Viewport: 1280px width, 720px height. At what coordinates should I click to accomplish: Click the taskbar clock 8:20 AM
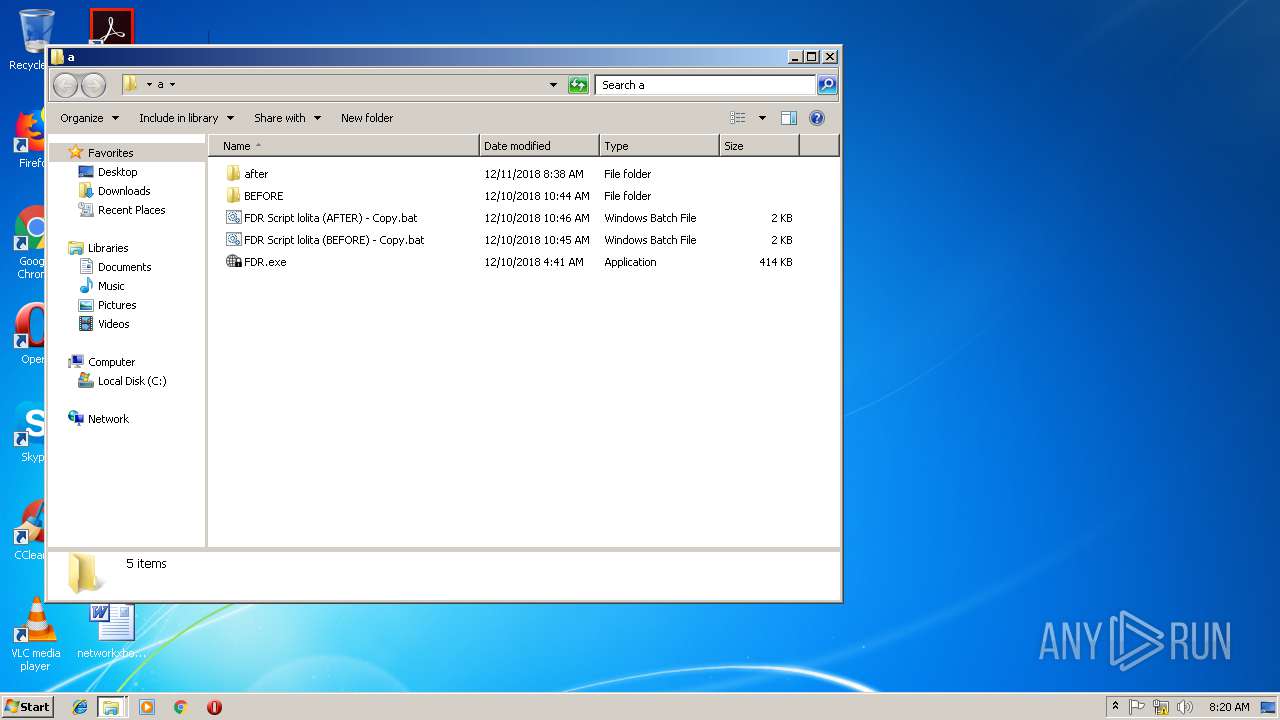click(1229, 707)
